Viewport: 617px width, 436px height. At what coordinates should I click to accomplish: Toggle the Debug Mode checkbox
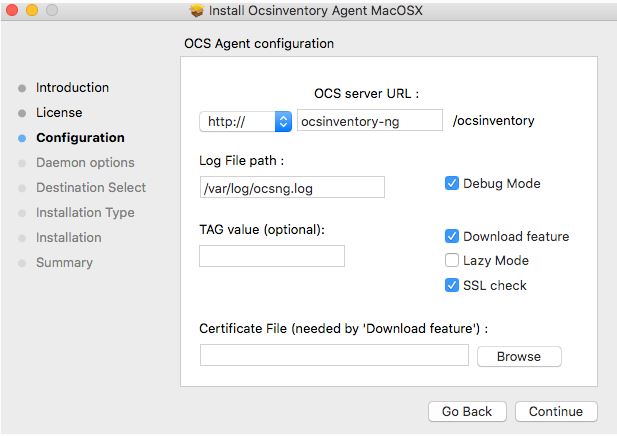point(452,183)
